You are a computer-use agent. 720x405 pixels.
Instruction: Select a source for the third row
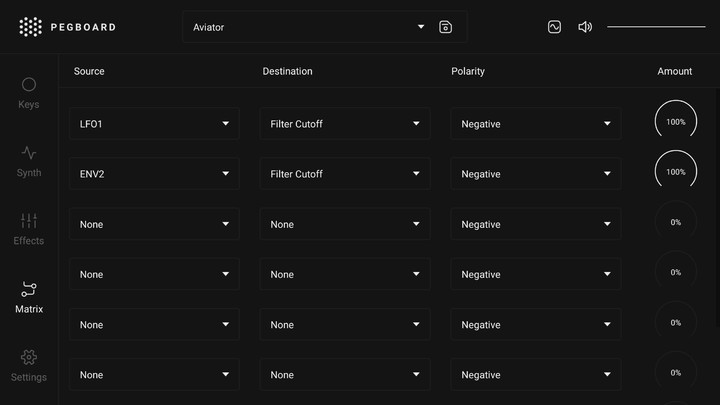tap(155, 225)
